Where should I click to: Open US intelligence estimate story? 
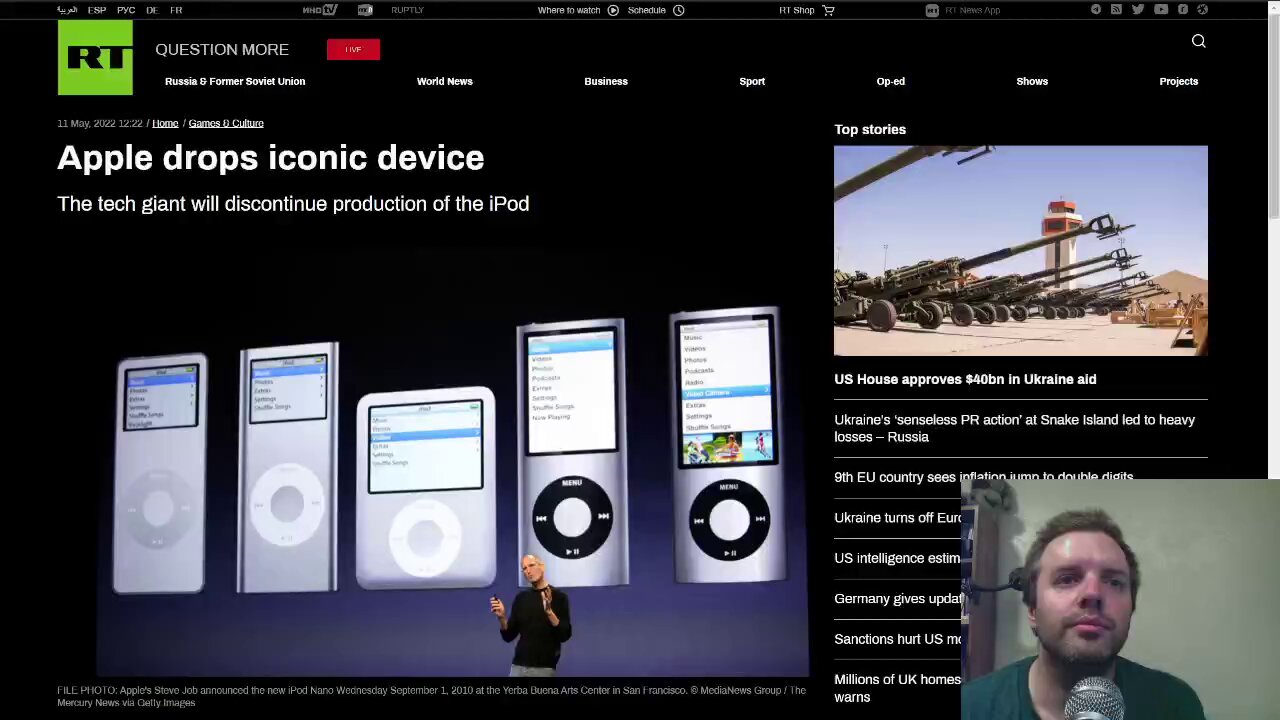pos(897,558)
